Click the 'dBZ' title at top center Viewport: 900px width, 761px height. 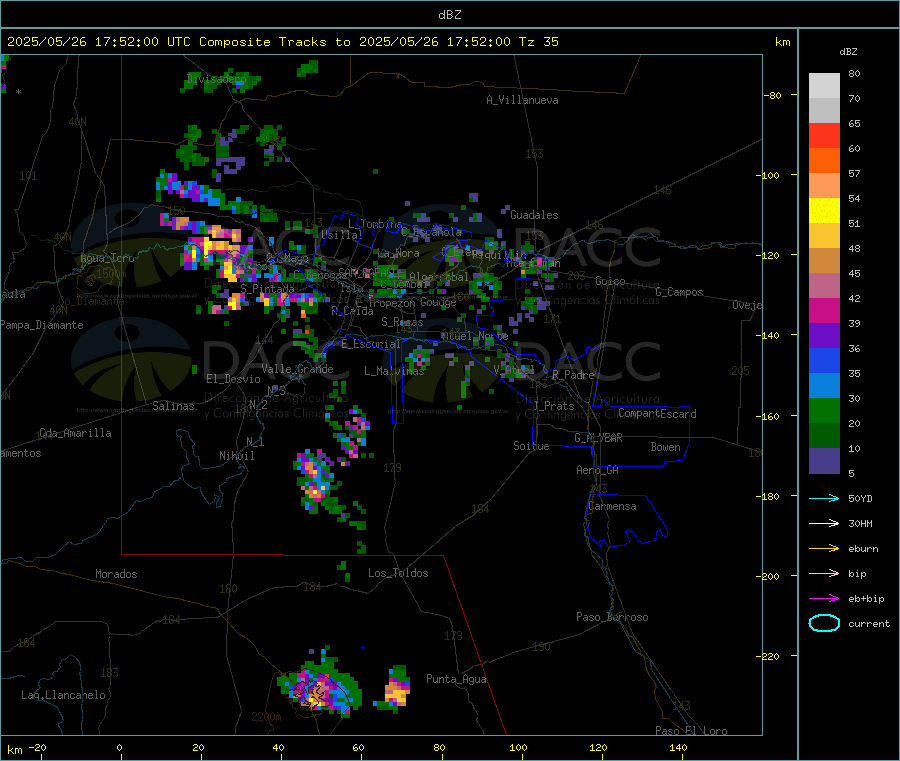449,15
